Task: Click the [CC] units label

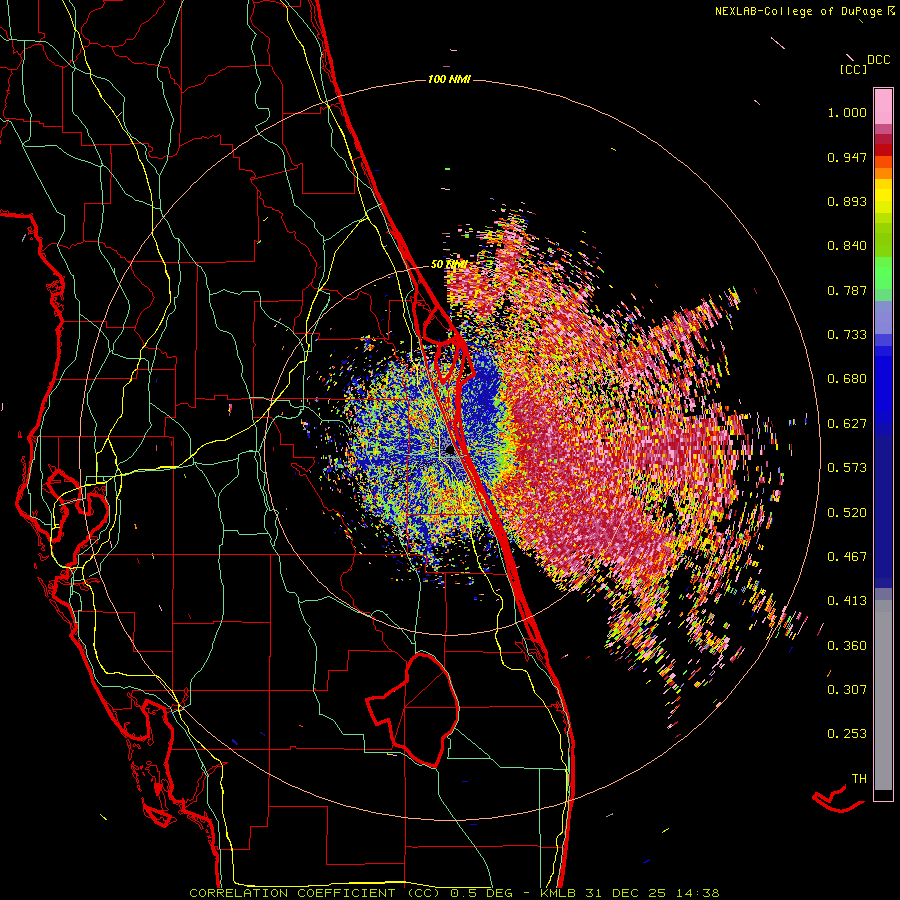Action: click(x=854, y=69)
